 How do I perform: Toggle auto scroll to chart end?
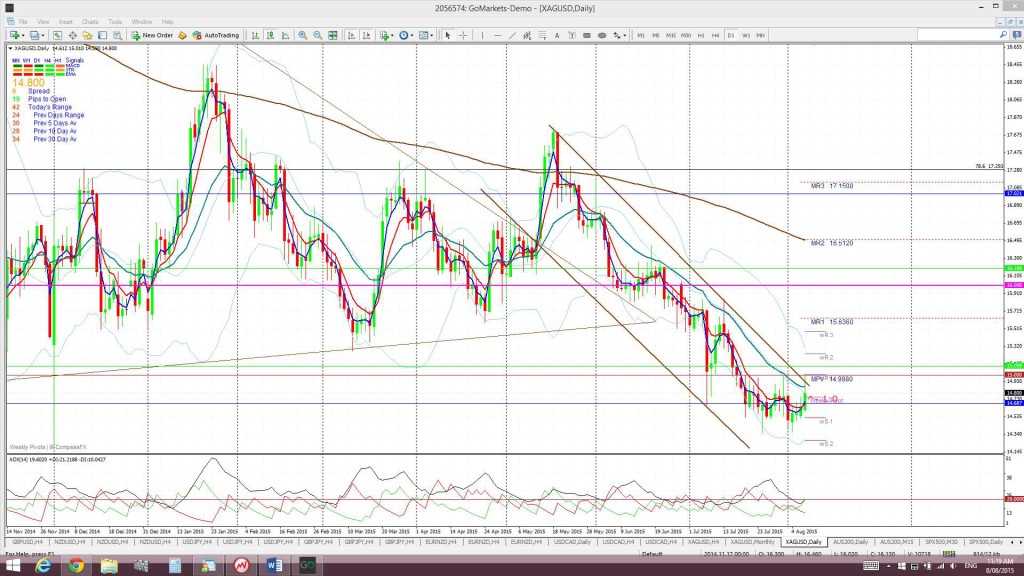click(x=351, y=35)
